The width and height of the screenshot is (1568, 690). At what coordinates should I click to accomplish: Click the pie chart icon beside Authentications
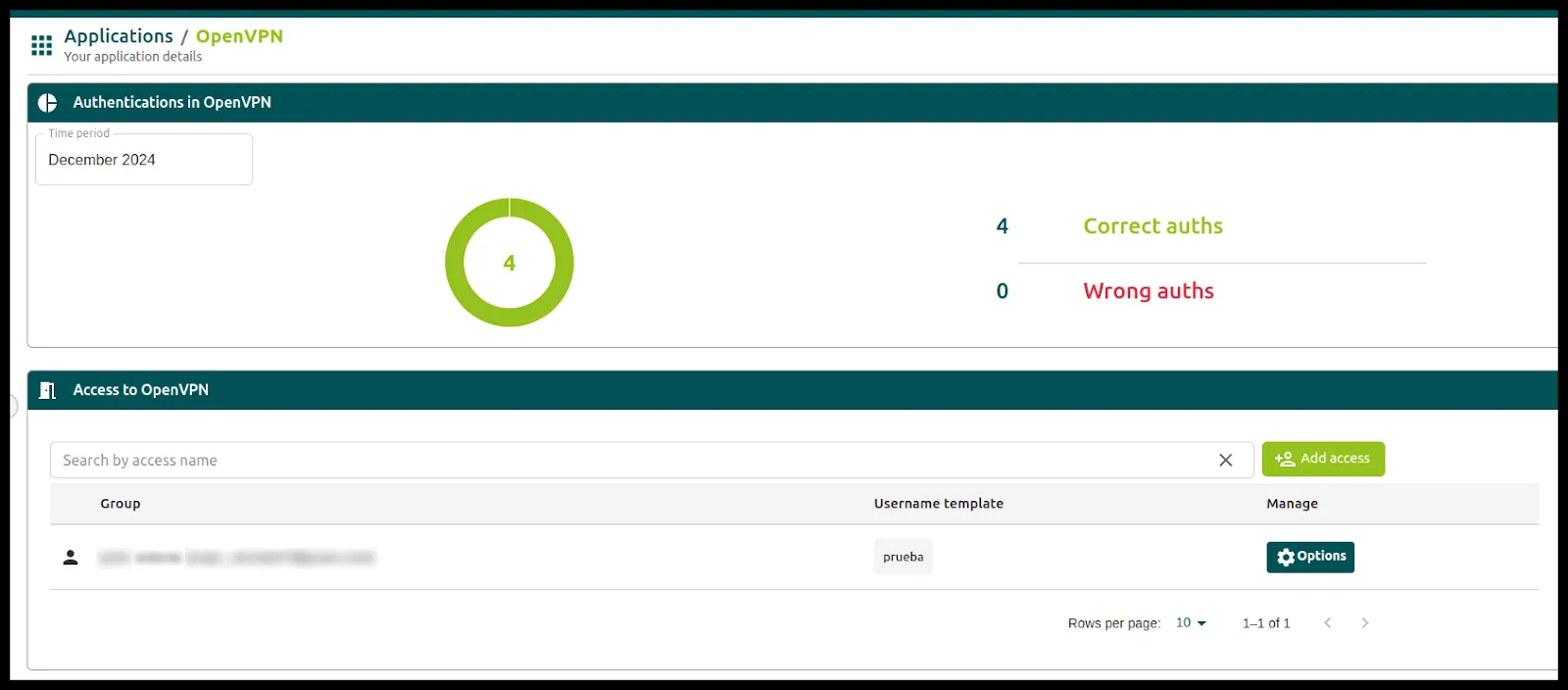click(x=47, y=103)
